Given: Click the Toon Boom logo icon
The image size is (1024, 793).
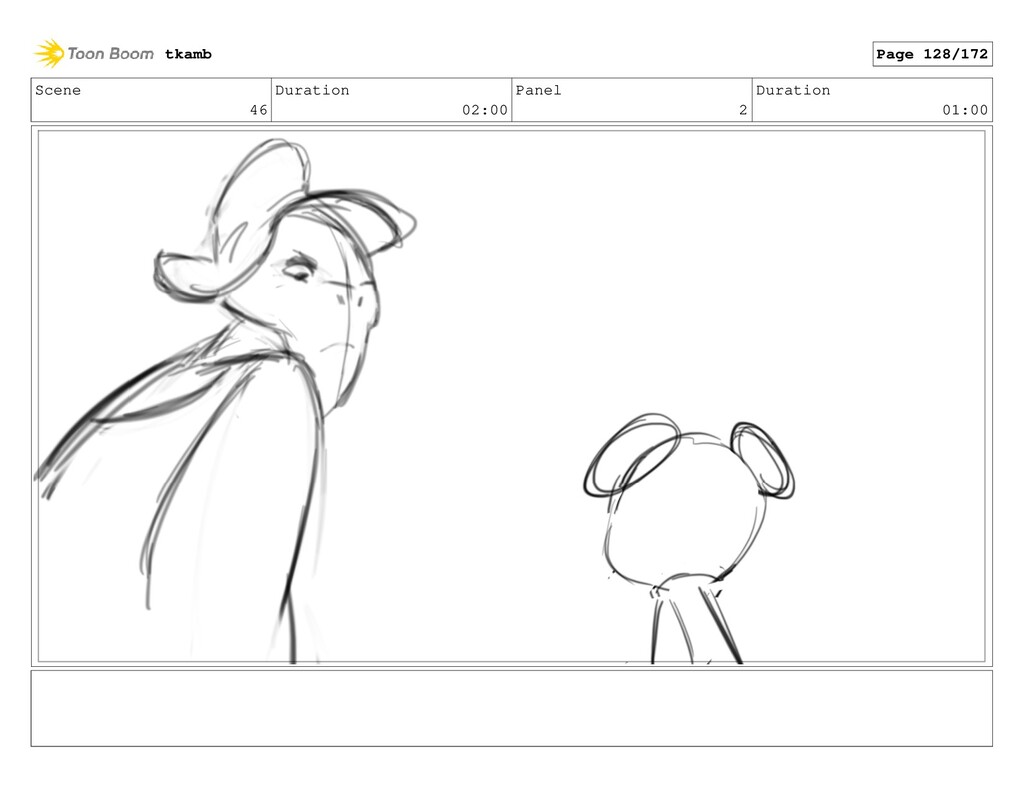Looking at the screenshot, I should [49, 54].
